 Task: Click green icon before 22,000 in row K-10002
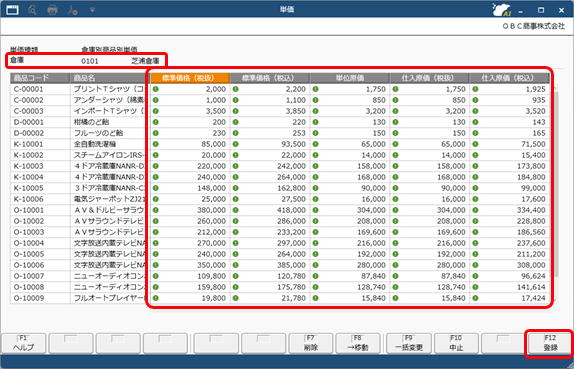click(x=235, y=155)
